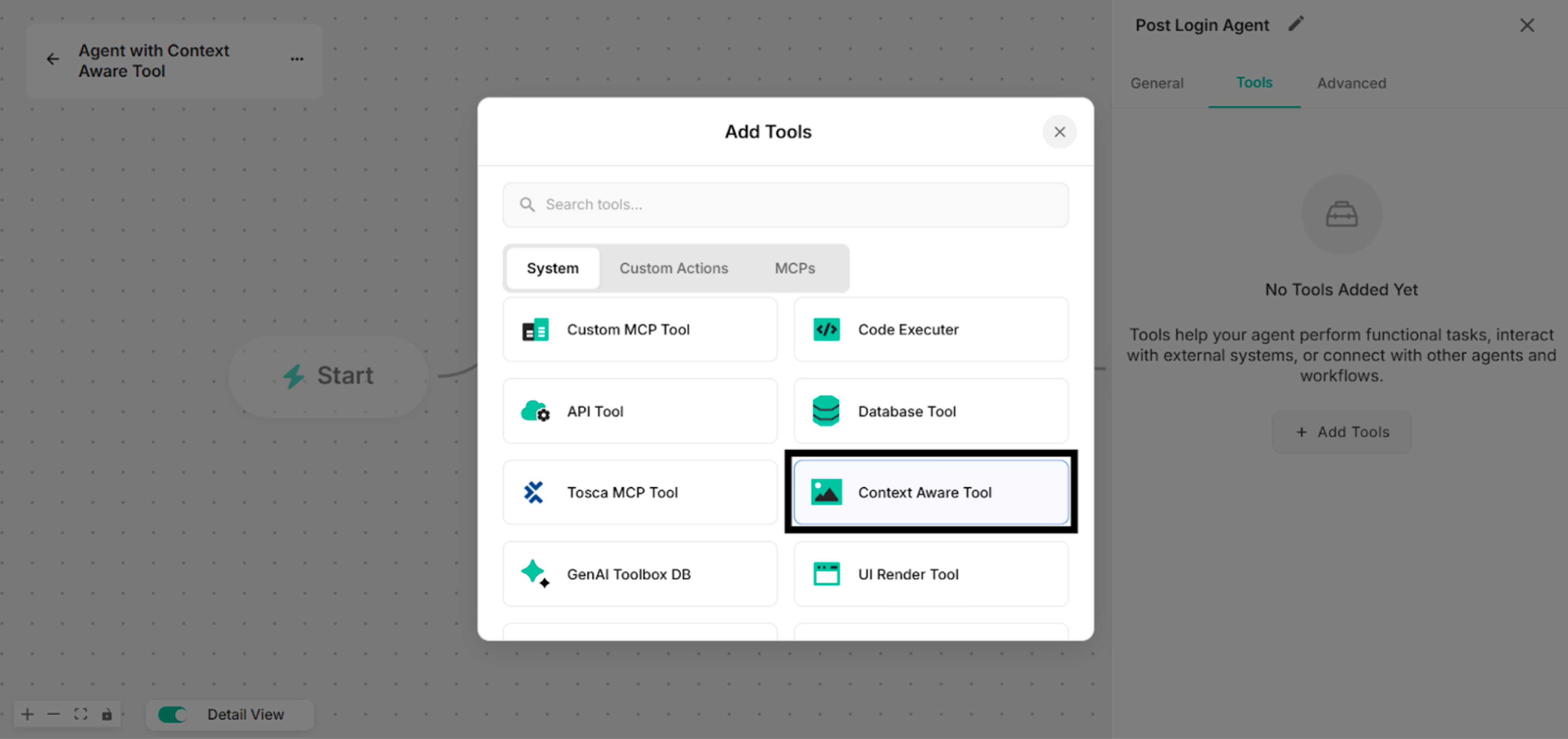Switch to the System tab
Image resolution: width=1568 pixels, height=739 pixels.
(x=553, y=269)
